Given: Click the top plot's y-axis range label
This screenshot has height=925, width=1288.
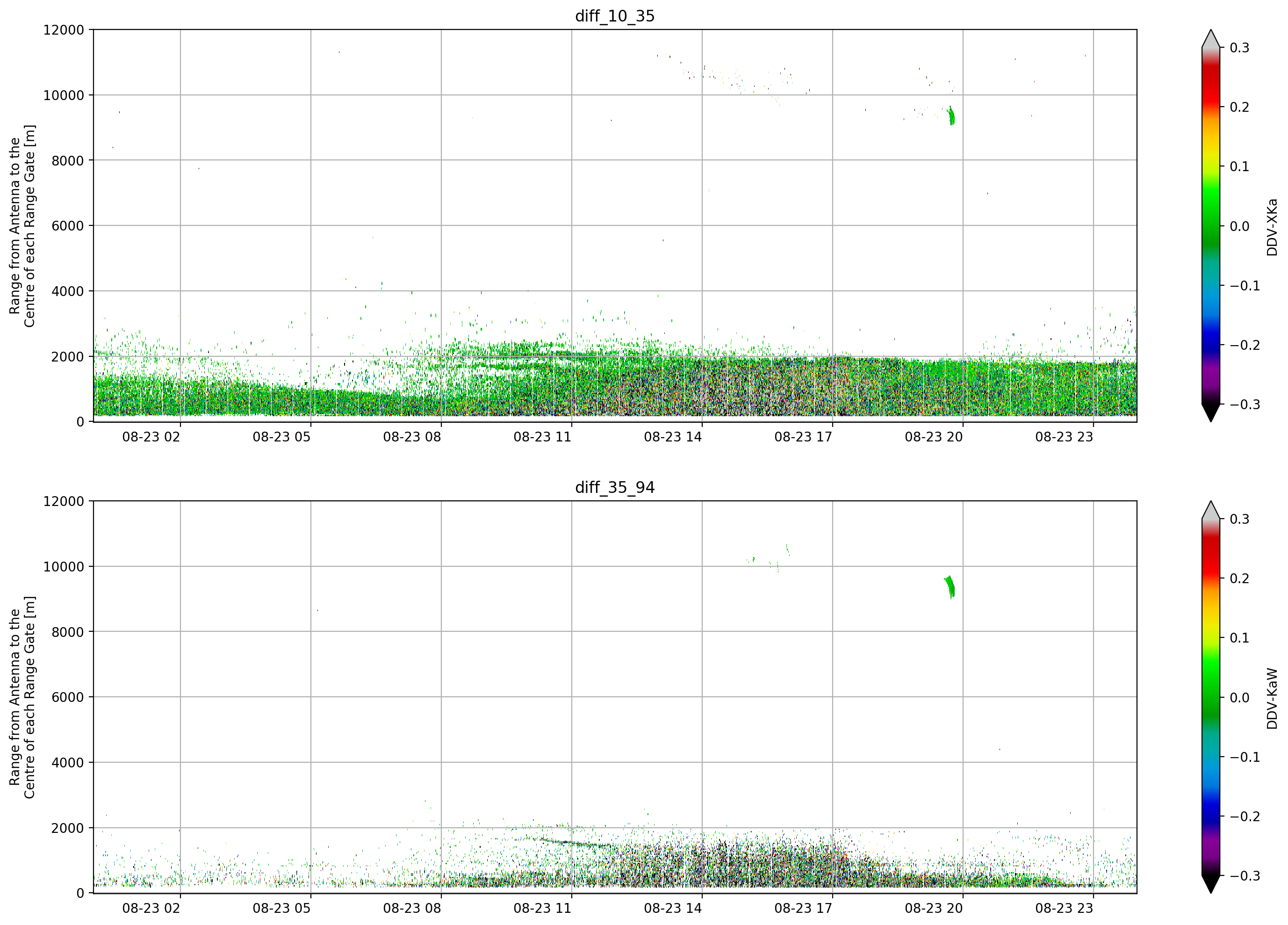Looking at the screenshot, I should 22,225.
